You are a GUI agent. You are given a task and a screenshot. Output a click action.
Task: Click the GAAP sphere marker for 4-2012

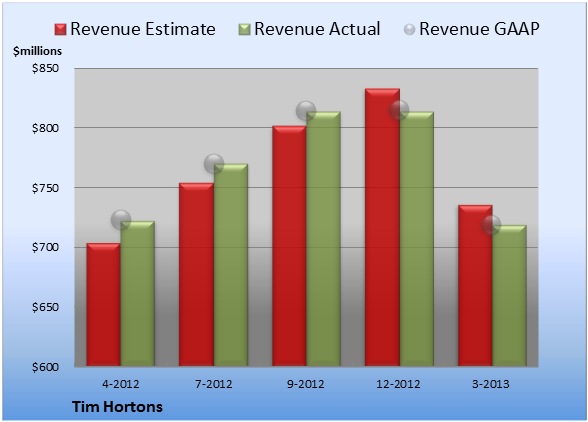point(121,219)
